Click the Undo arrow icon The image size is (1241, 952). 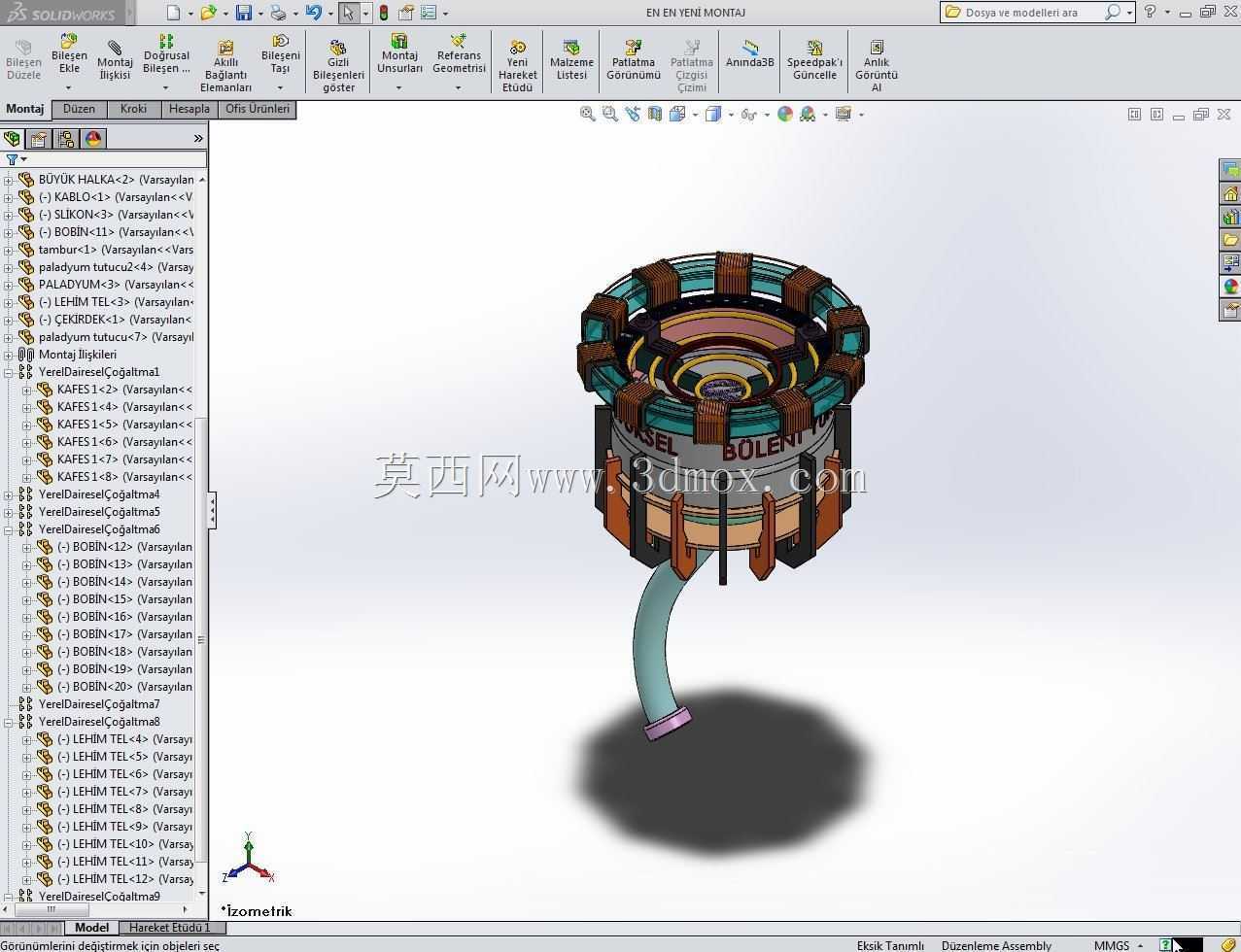pyautogui.click(x=313, y=13)
